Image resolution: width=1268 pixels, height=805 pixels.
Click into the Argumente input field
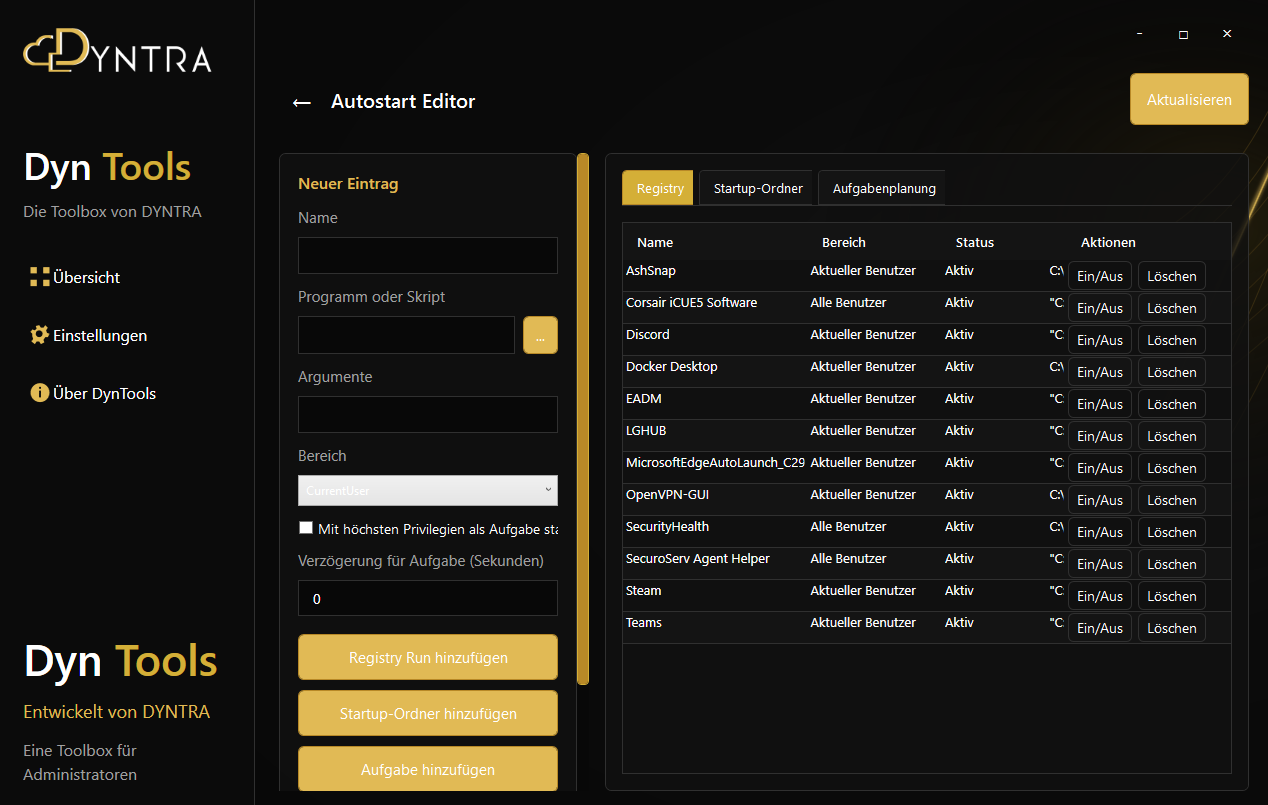pos(428,414)
